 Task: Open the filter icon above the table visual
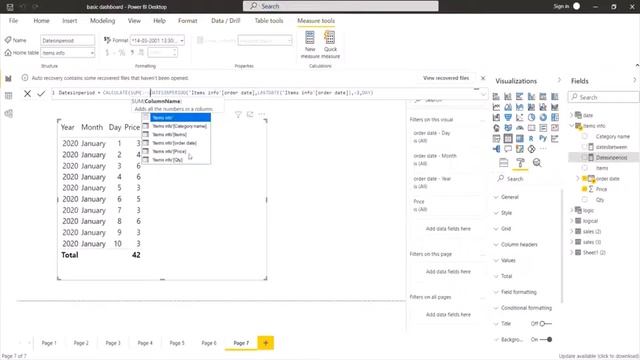click(238, 115)
